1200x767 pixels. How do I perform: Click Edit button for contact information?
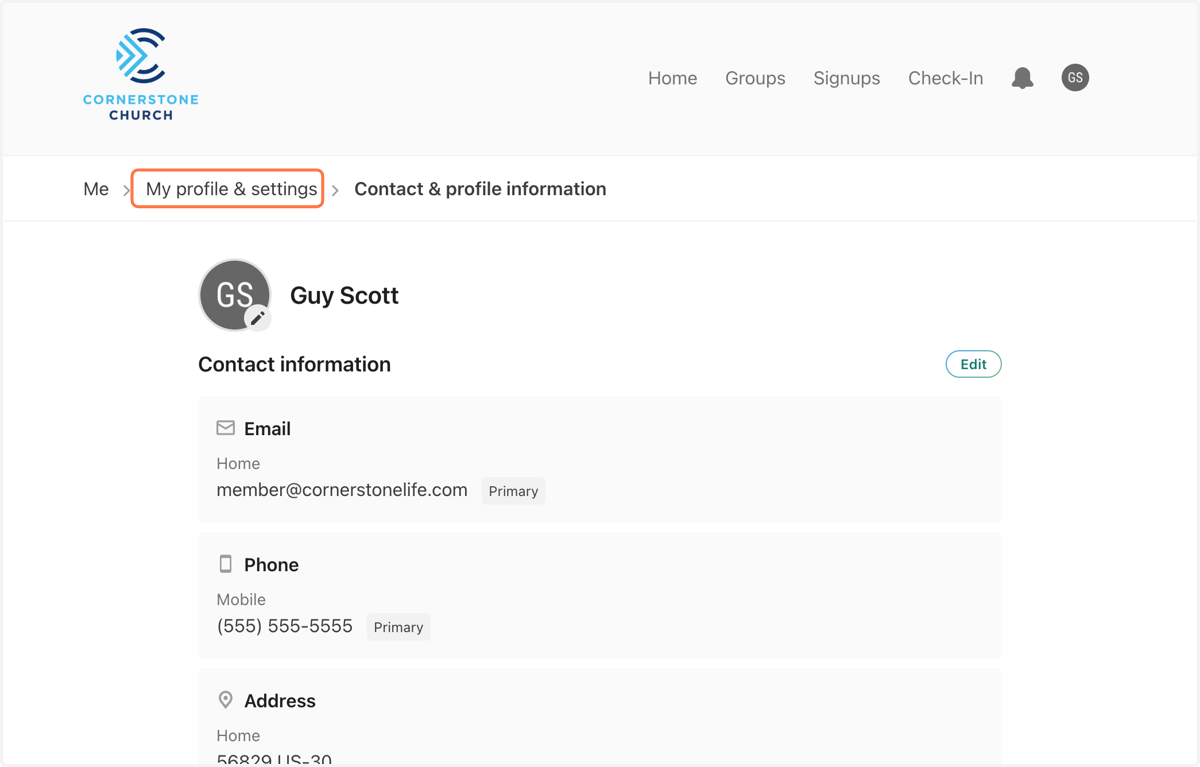[x=973, y=364]
